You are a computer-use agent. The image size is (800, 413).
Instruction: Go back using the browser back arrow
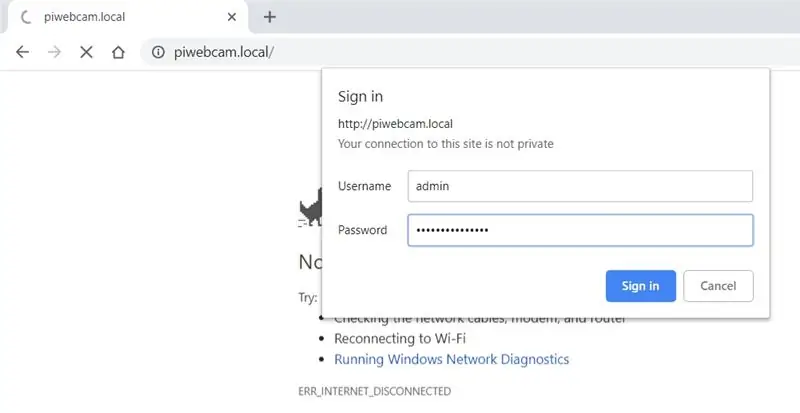[22, 52]
